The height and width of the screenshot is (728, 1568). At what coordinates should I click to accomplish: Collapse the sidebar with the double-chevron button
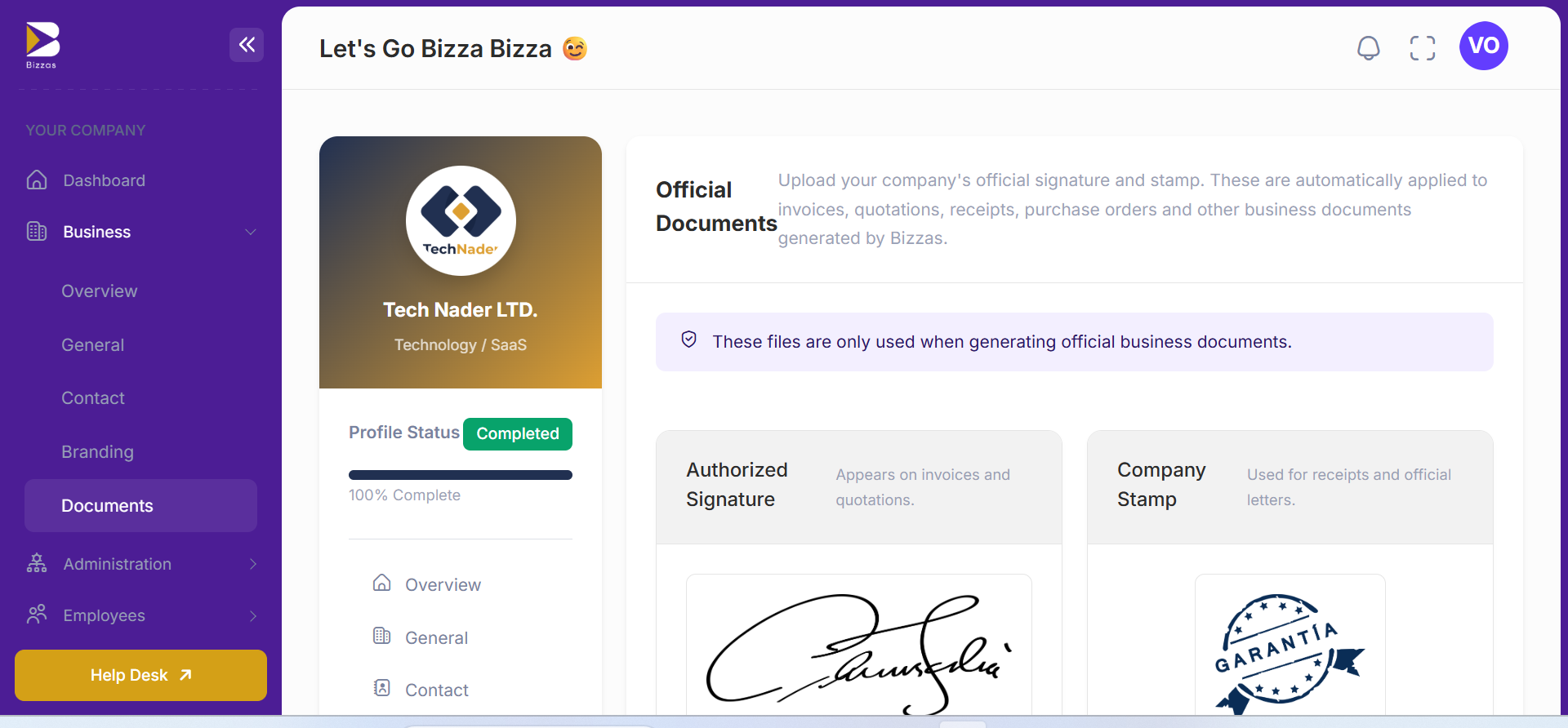click(x=247, y=45)
